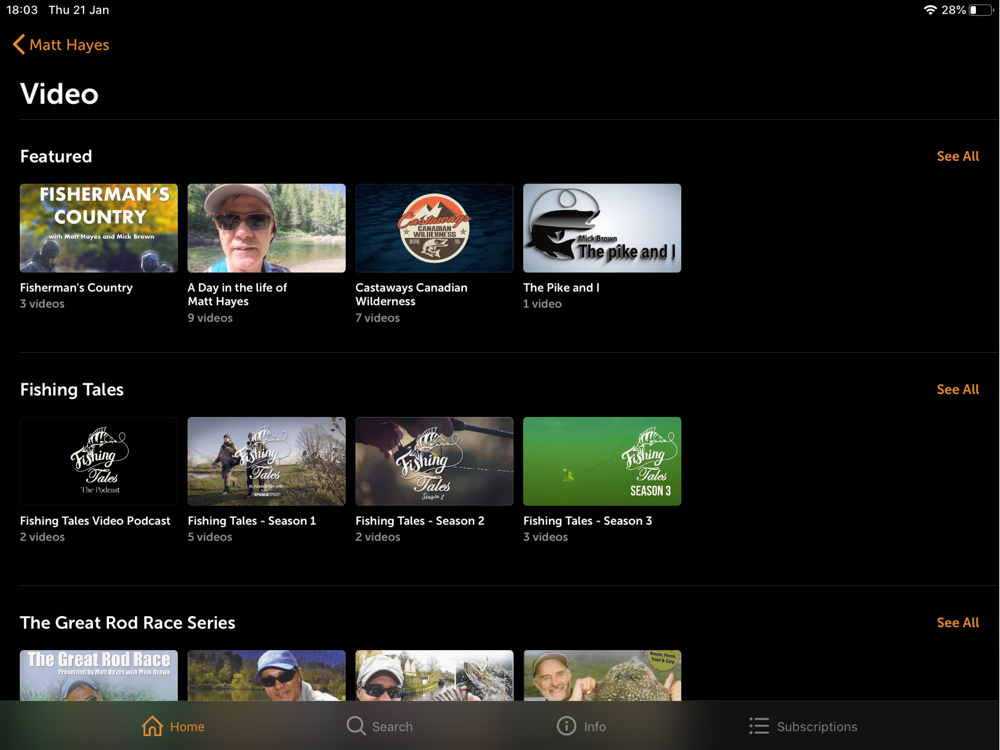Open Castaways Canadian Wilderness thumbnail

pos(434,228)
